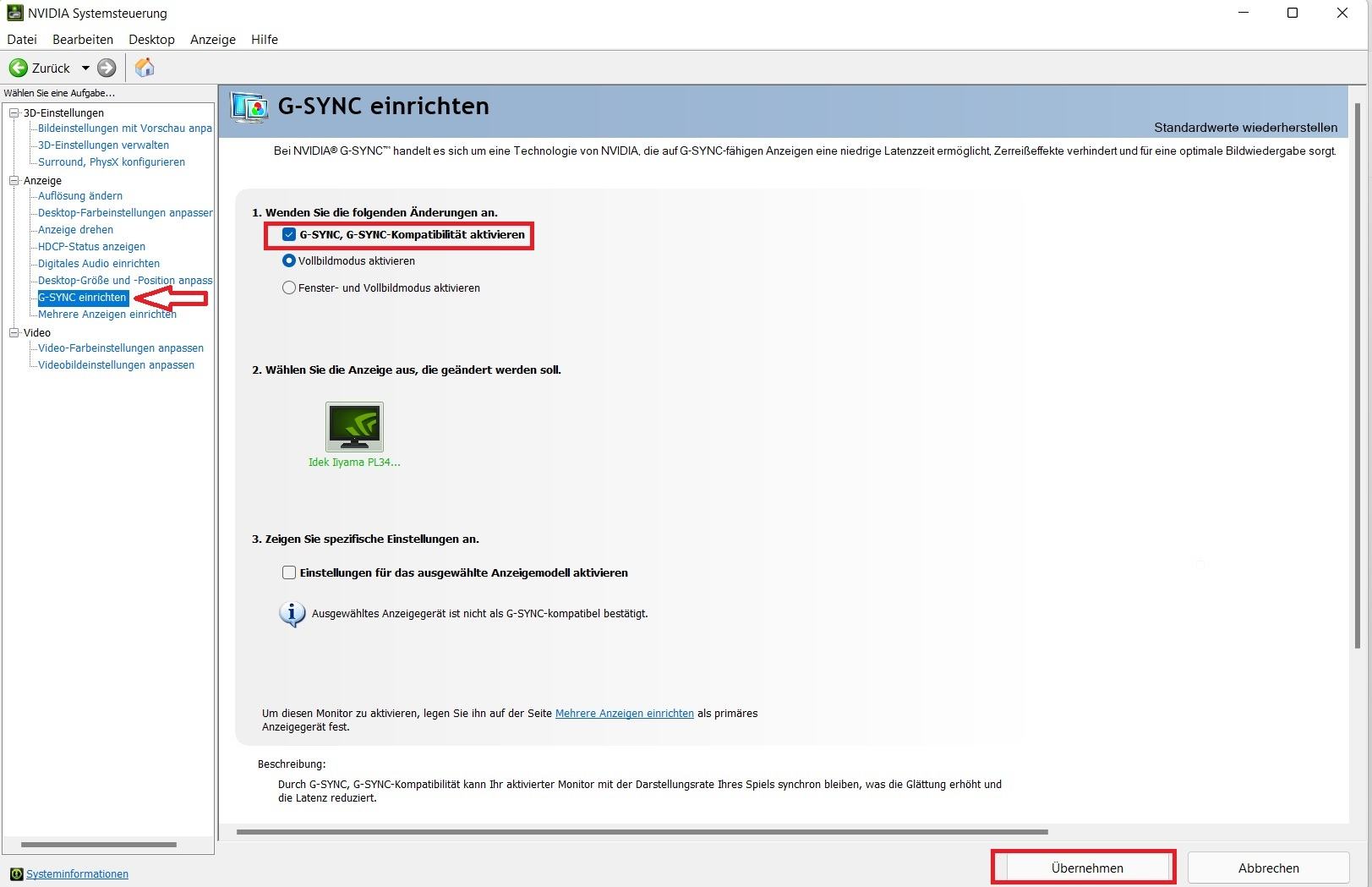Collapse the Video tree node

(14, 332)
